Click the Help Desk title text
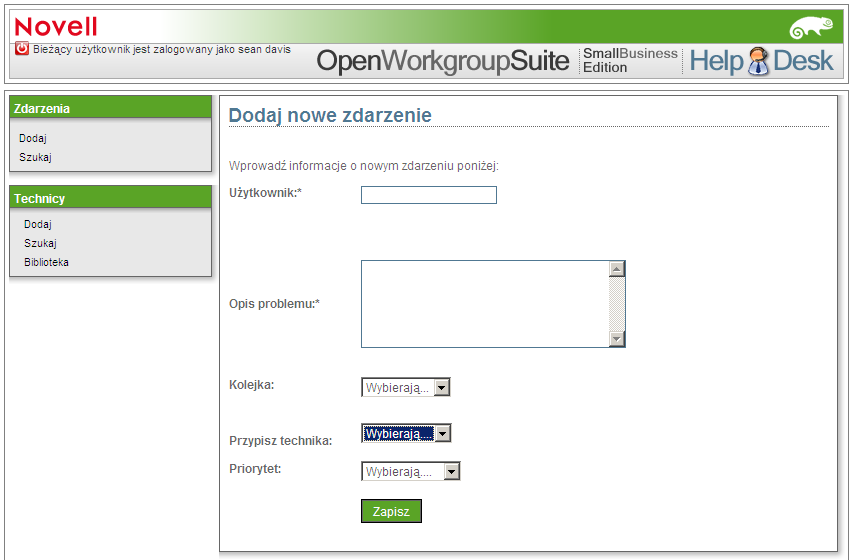855x560 pixels. tap(761, 61)
